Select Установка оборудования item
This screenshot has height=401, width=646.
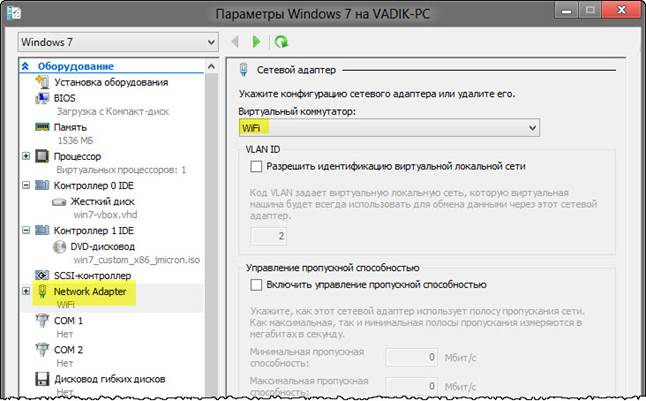pyautogui.click(x=111, y=82)
